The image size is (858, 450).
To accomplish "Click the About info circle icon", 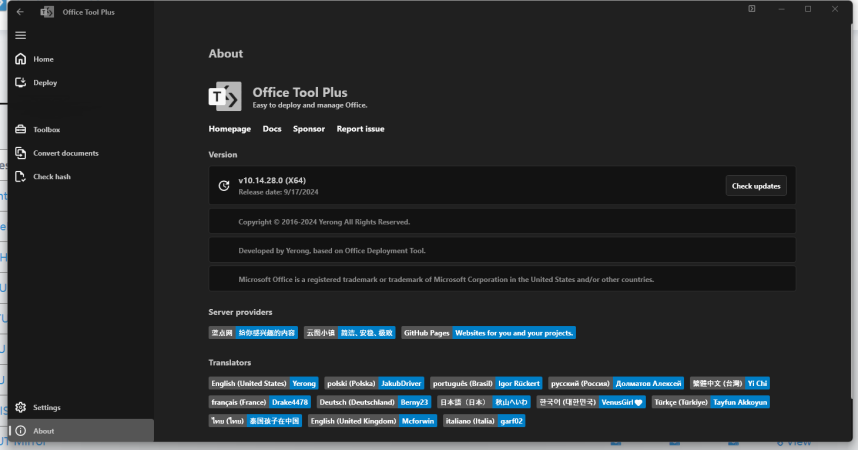I will point(21,431).
